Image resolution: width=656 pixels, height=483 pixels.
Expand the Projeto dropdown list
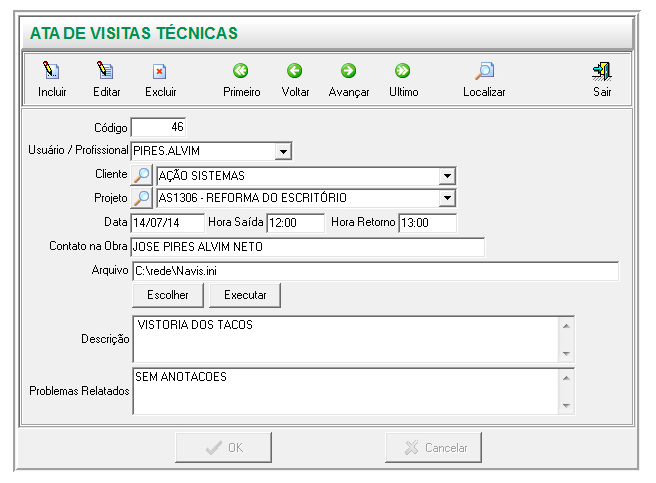tap(446, 198)
